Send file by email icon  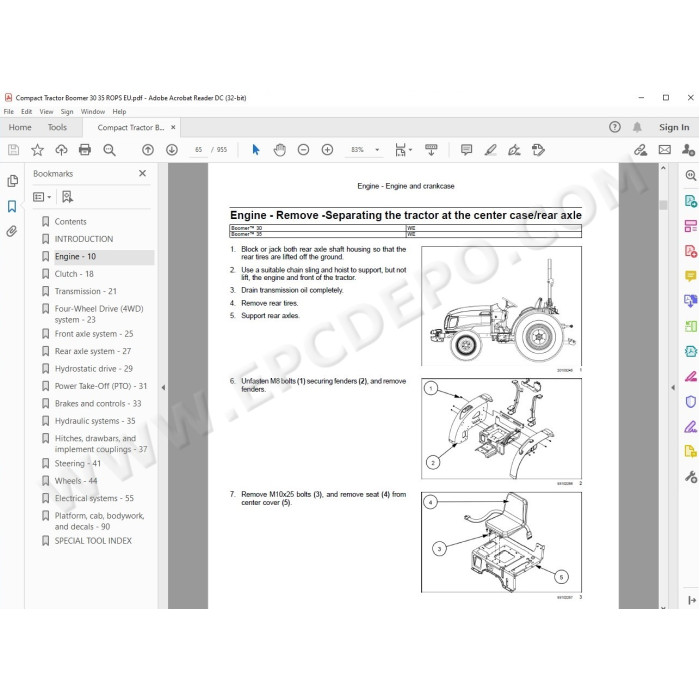665,150
